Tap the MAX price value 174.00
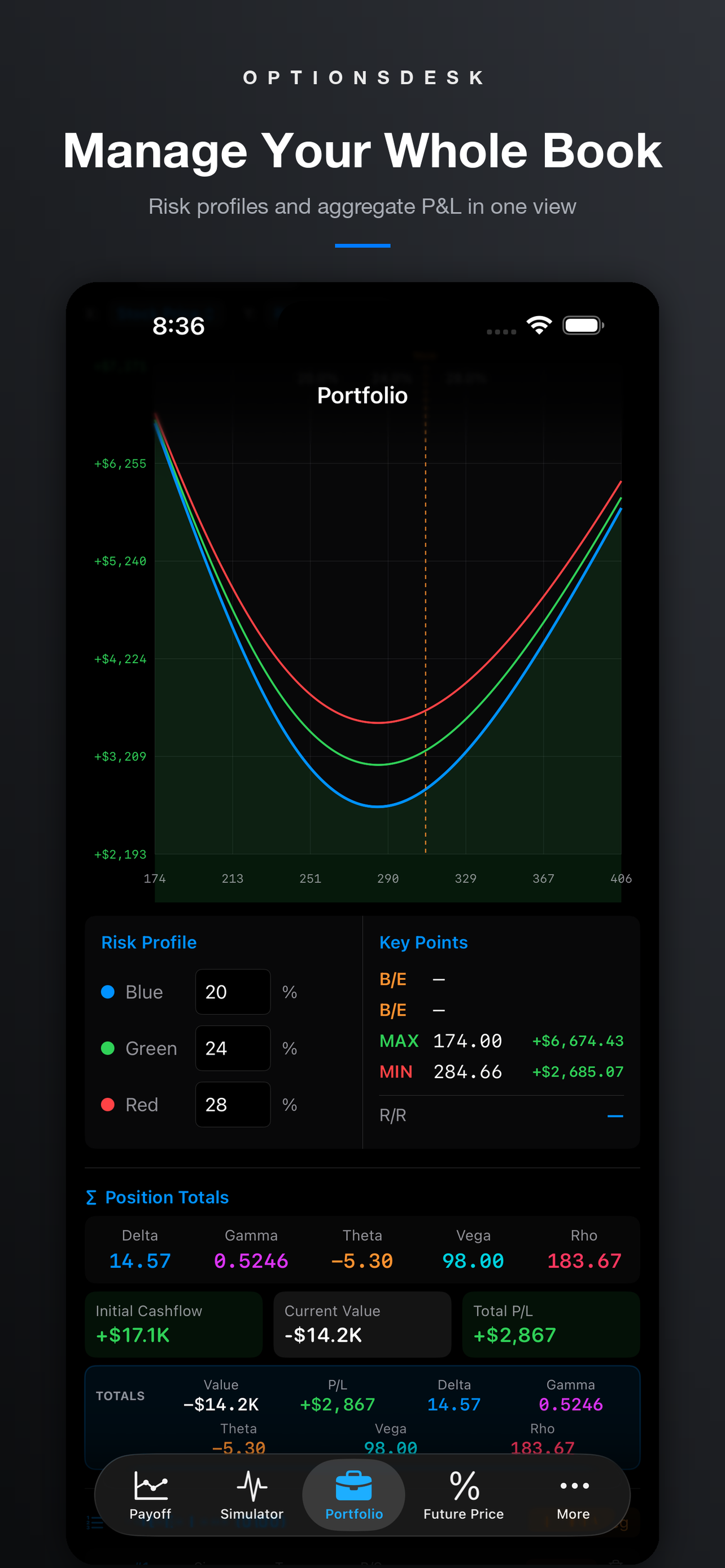Image resolution: width=725 pixels, height=1568 pixels. click(468, 1041)
